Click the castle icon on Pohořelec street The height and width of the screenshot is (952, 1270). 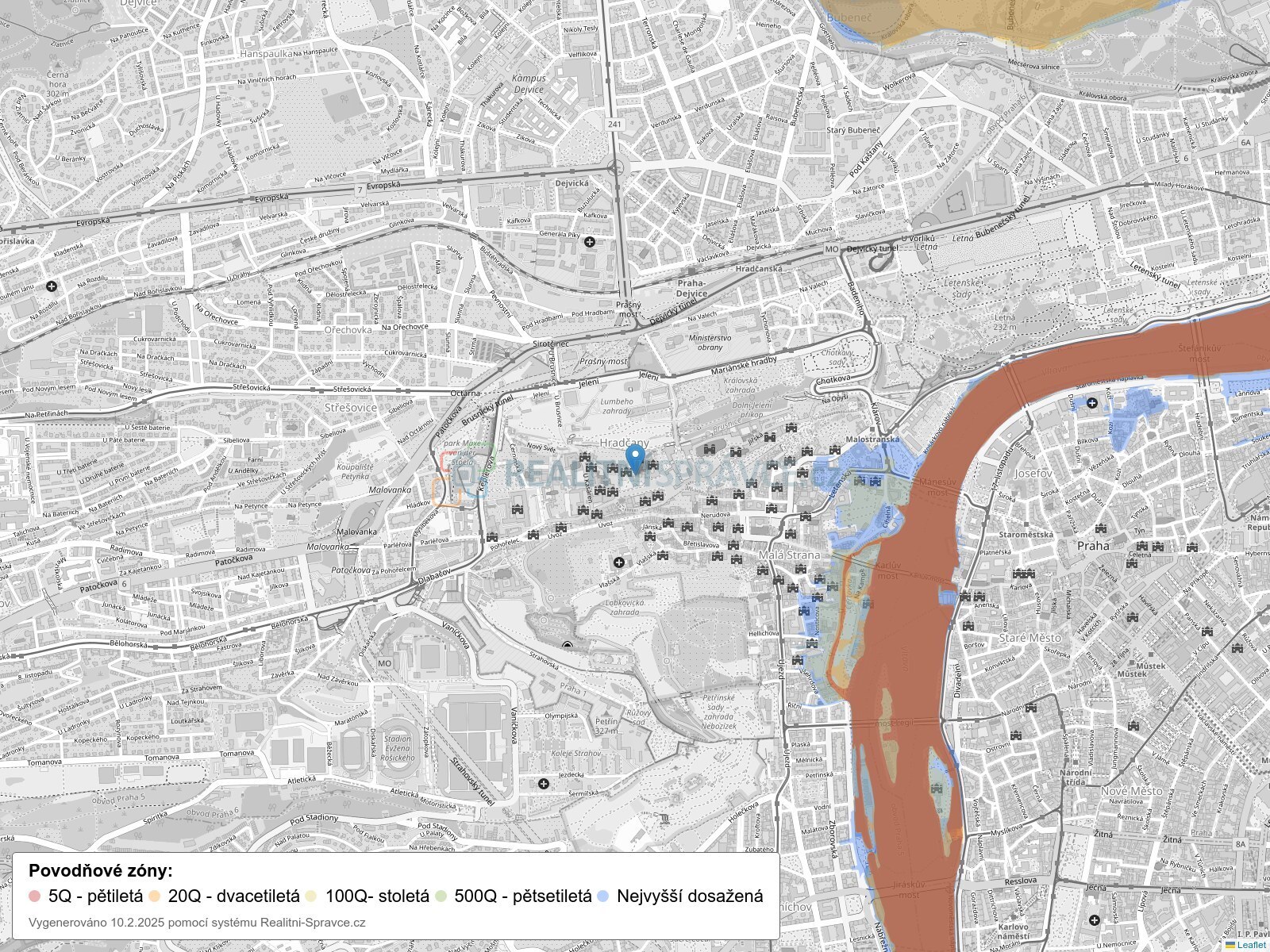pyautogui.click(x=492, y=537)
